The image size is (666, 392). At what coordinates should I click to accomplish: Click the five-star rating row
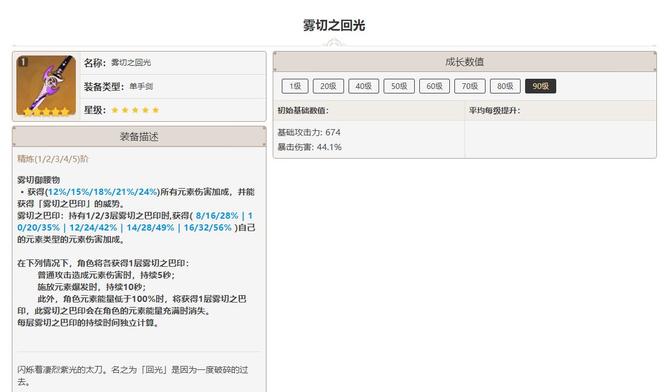point(135,110)
